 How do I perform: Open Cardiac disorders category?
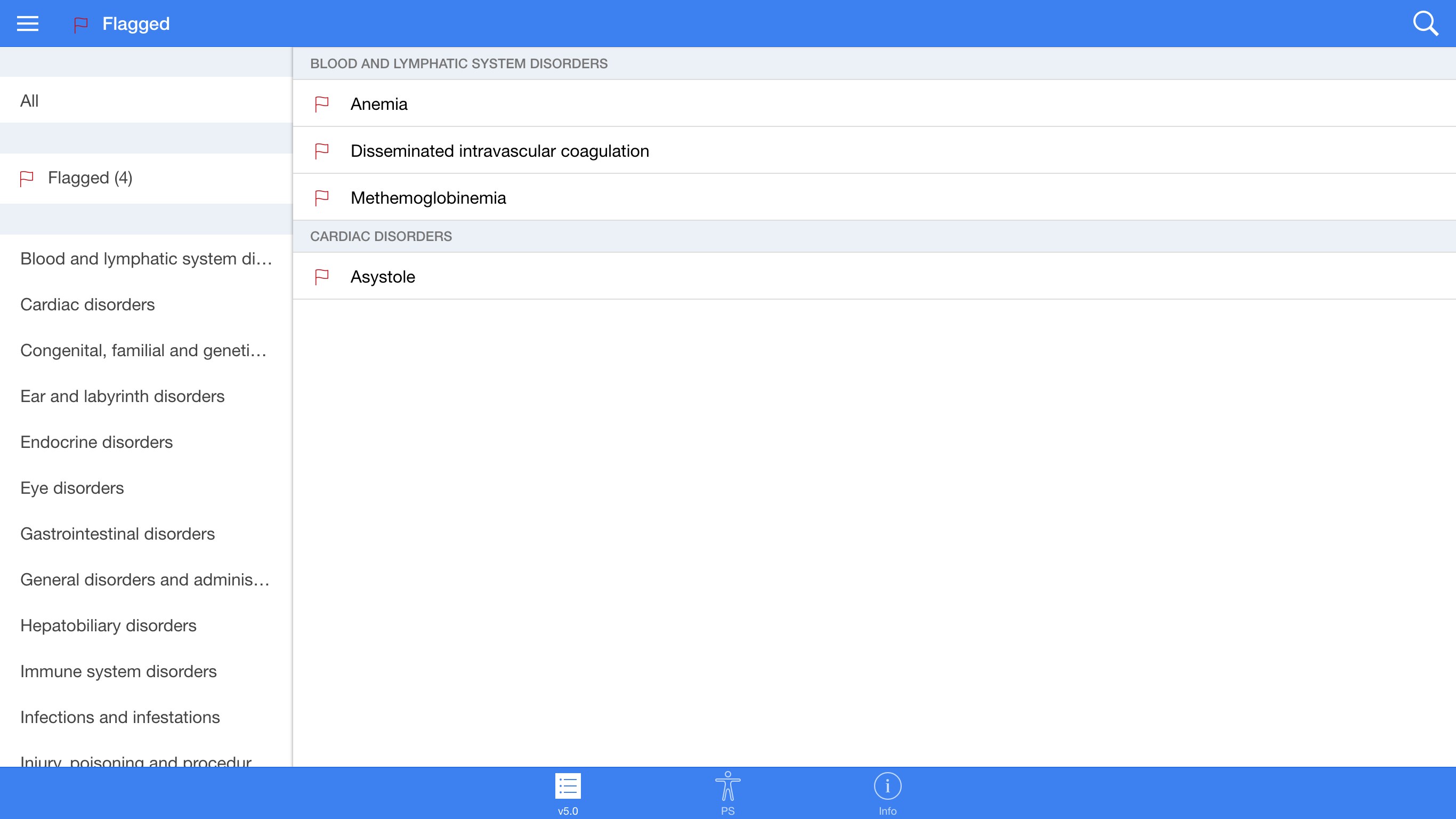[87, 304]
